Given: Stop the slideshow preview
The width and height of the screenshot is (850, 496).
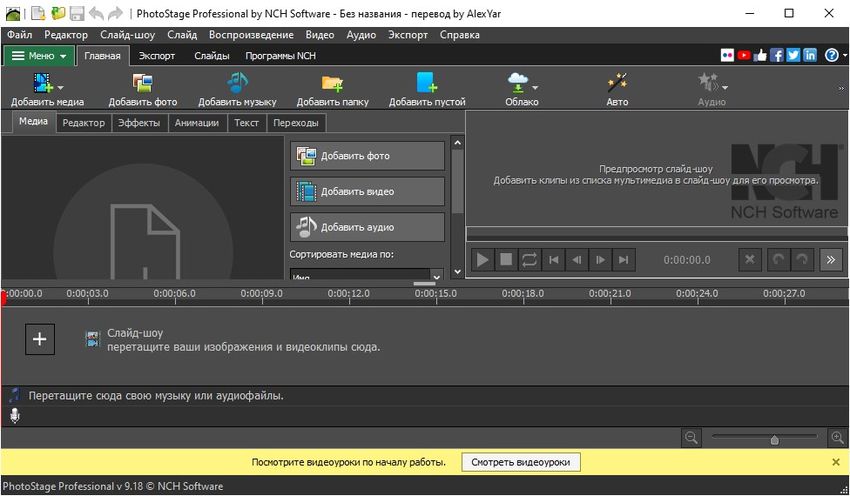Looking at the screenshot, I should click(x=506, y=260).
